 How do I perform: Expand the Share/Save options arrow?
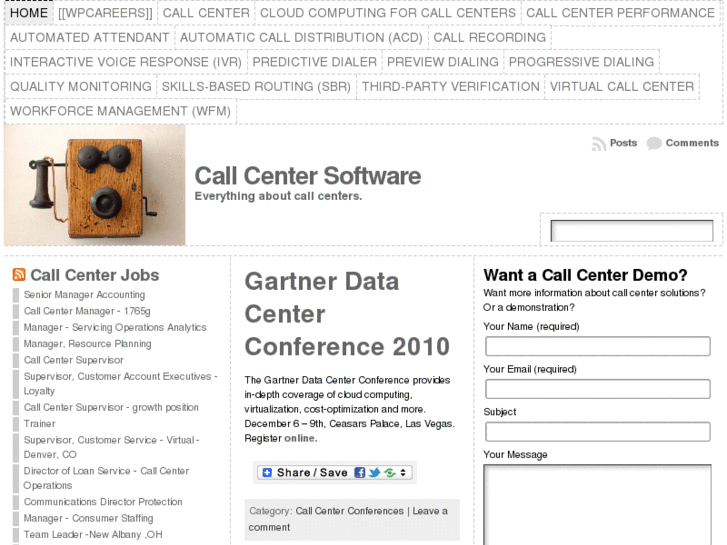click(403, 473)
